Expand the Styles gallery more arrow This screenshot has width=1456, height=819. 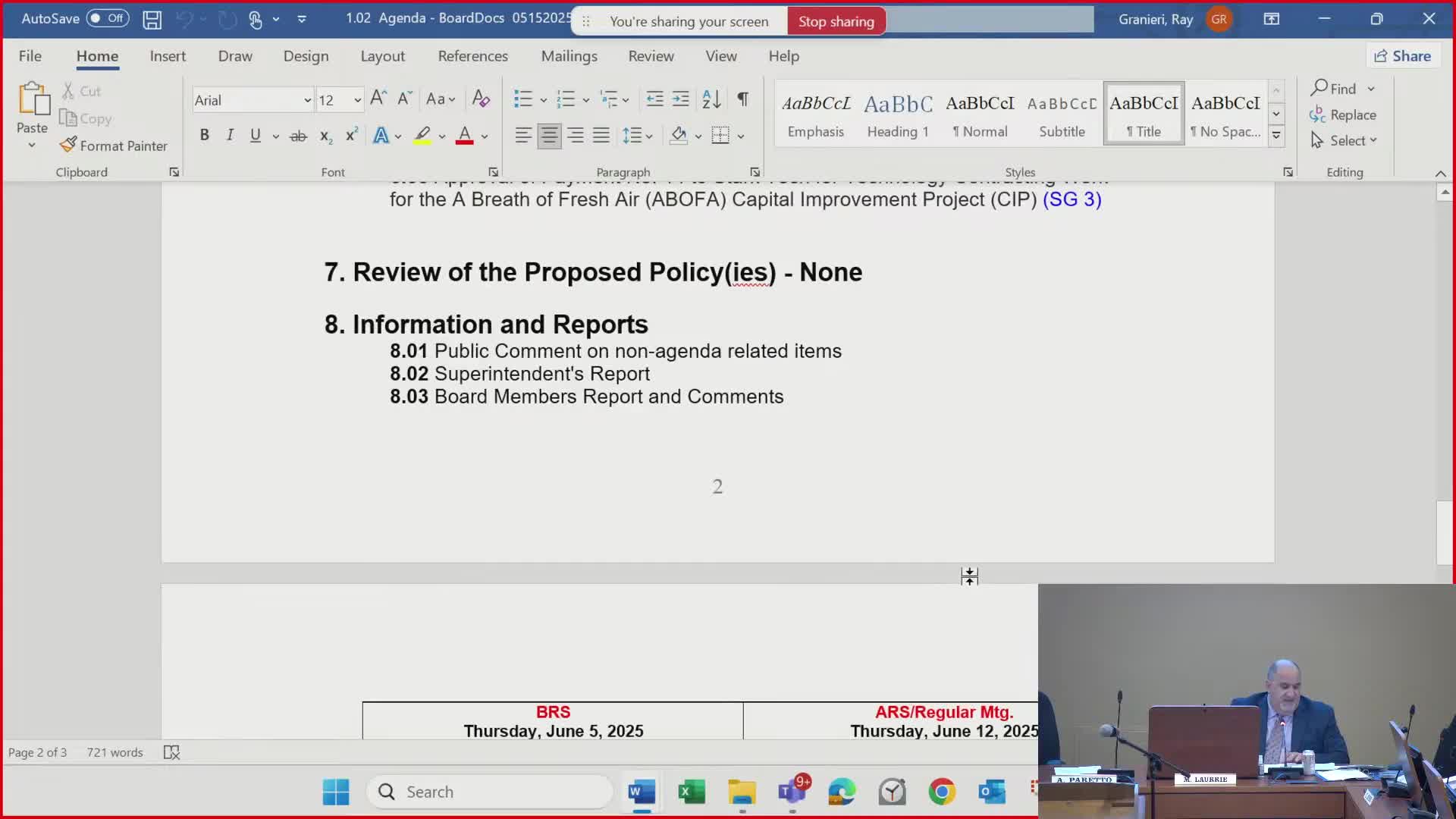point(1276,136)
